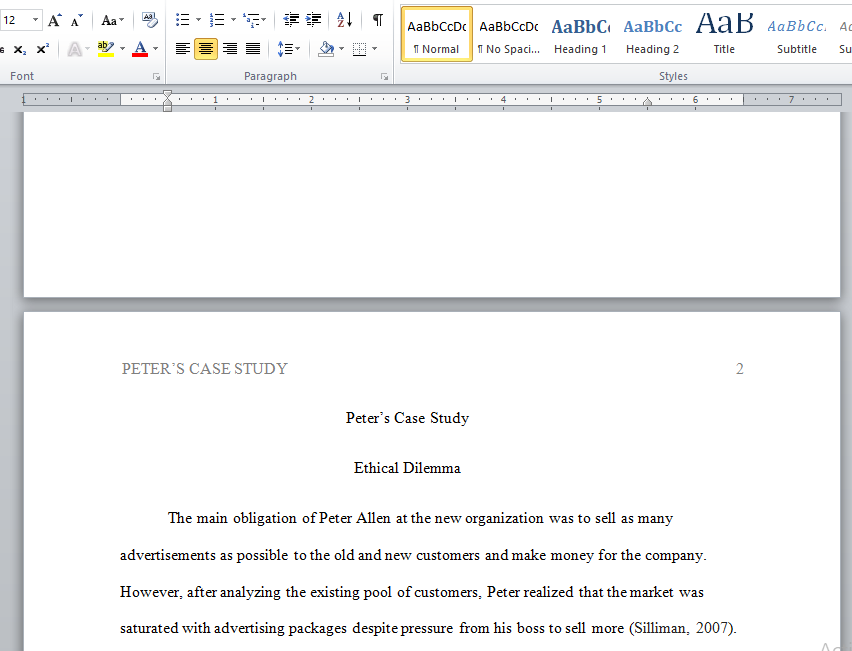Click the Multilevel List icon
Screen dimensions: 852x651
(x=252, y=21)
